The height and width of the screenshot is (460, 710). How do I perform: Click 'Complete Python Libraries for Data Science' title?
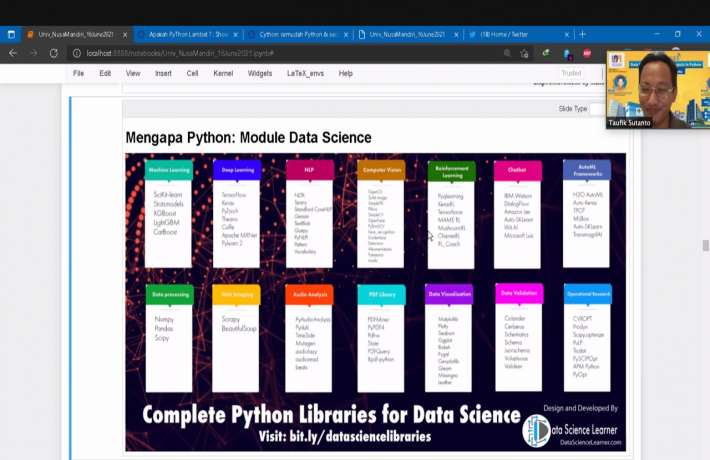(x=331, y=415)
